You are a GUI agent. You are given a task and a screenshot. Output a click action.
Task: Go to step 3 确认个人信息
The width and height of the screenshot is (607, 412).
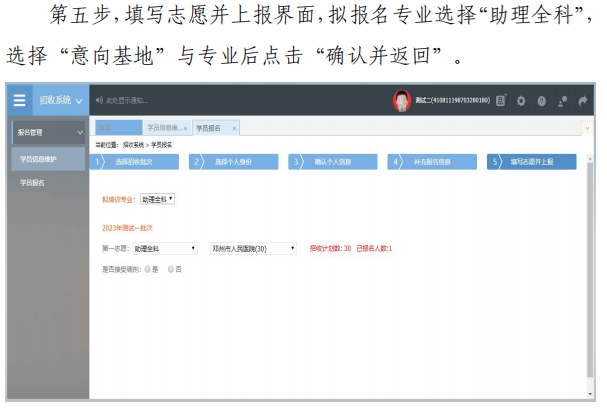click(x=333, y=162)
